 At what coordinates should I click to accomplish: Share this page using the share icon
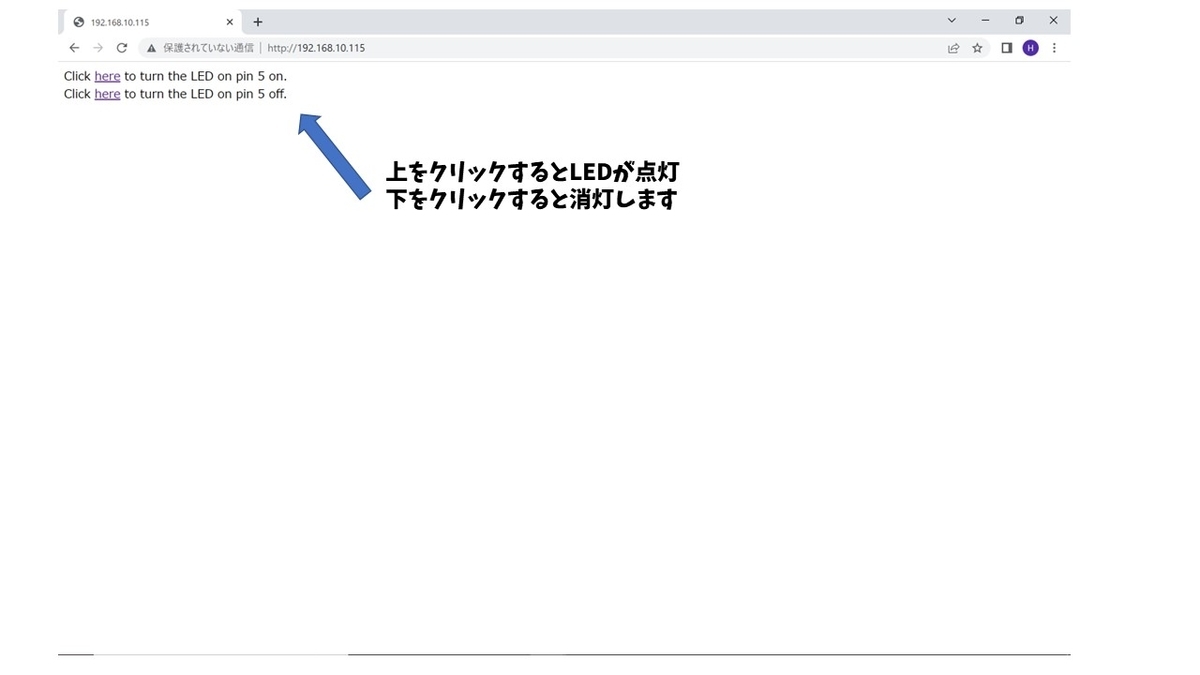(x=952, y=47)
